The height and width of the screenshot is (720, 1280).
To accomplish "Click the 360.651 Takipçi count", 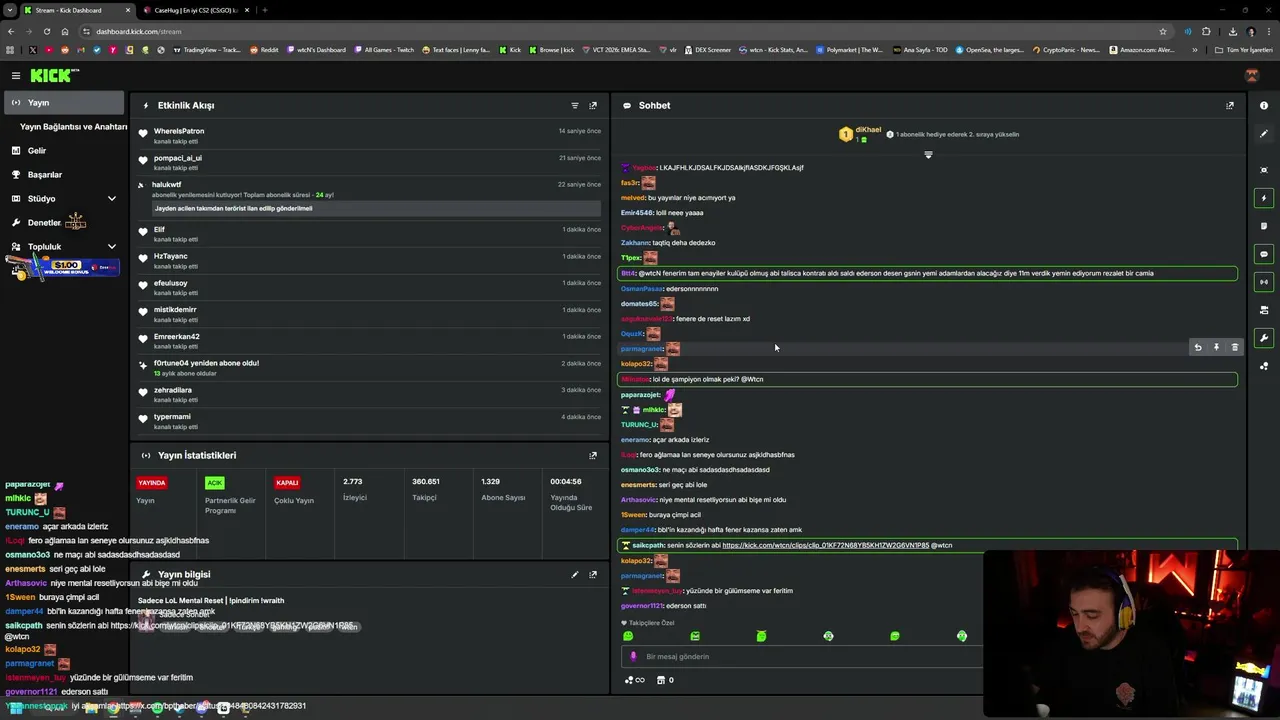I will tap(426, 481).
